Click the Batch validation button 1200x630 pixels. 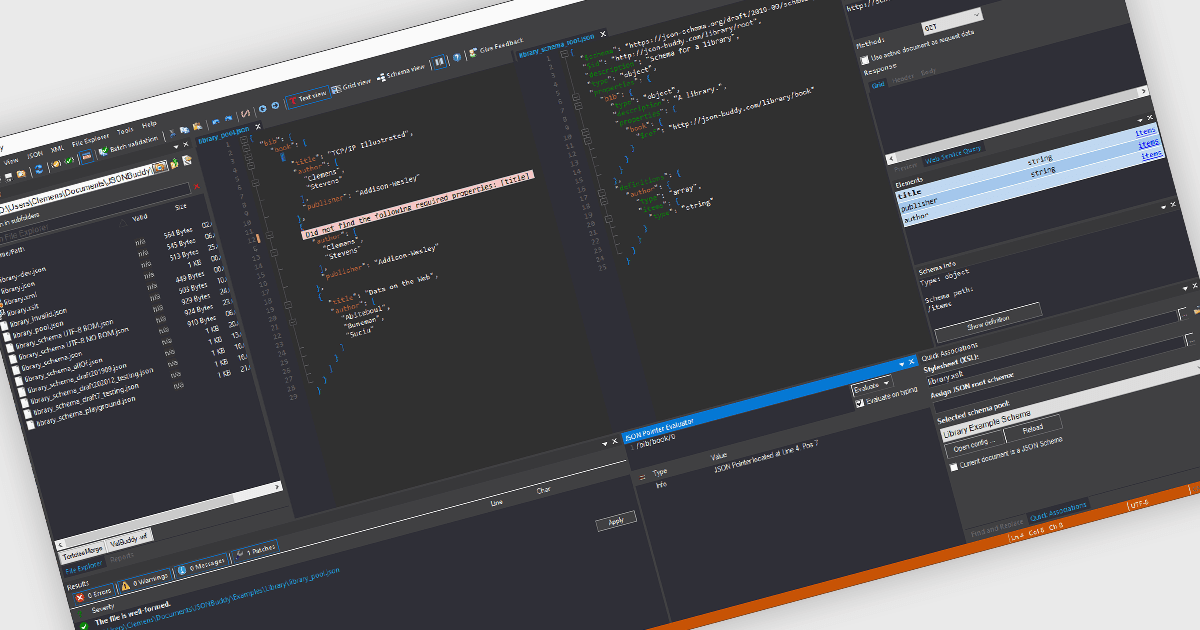[129, 146]
